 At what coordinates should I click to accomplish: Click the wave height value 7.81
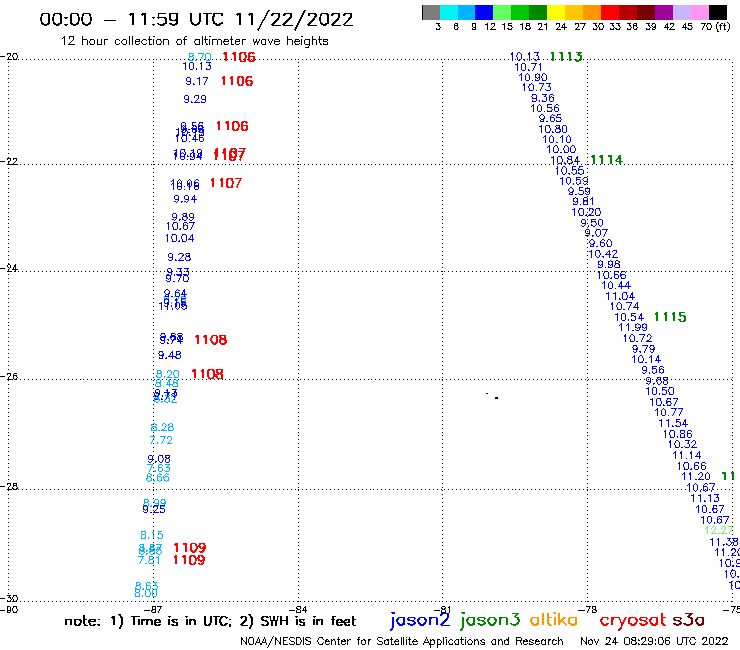pyautogui.click(x=149, y=560)
